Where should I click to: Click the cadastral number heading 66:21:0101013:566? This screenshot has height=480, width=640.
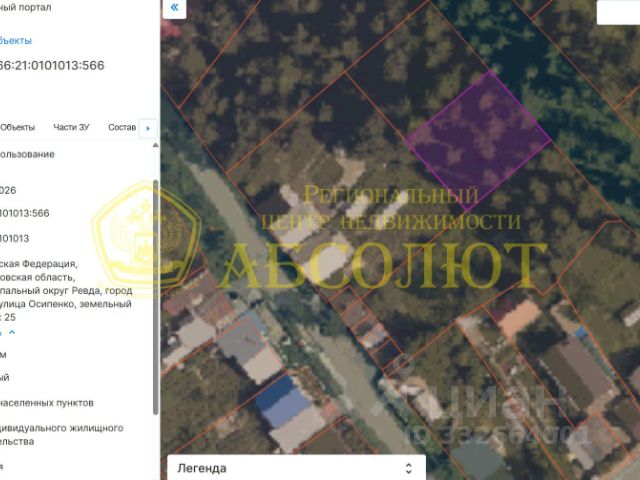click(x=52, y=65)
